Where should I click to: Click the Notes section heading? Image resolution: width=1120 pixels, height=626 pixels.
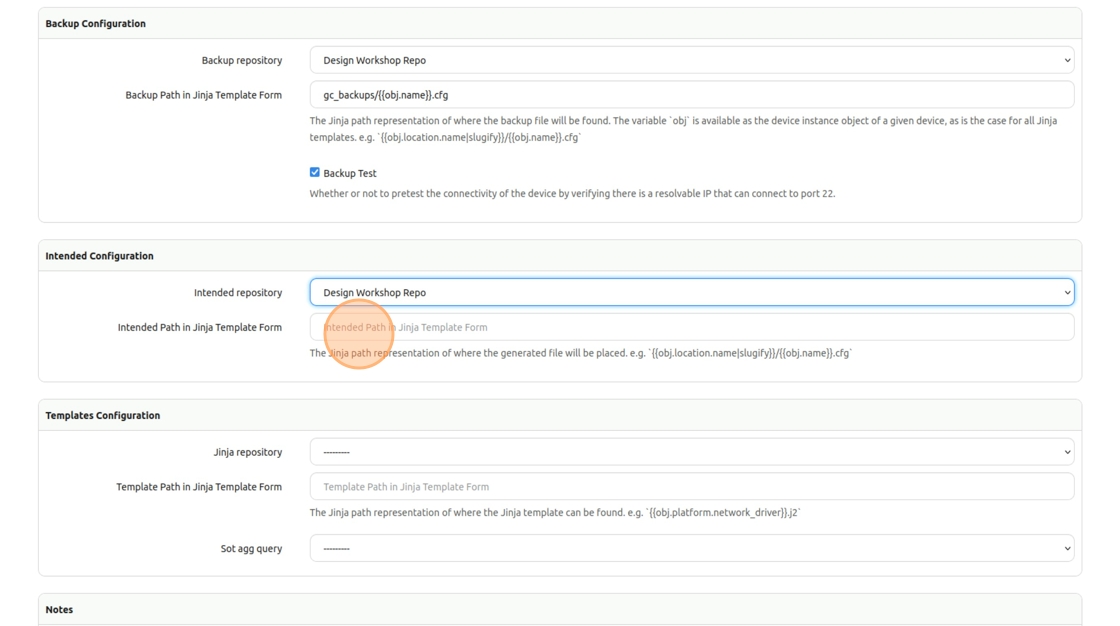point(59,610)
